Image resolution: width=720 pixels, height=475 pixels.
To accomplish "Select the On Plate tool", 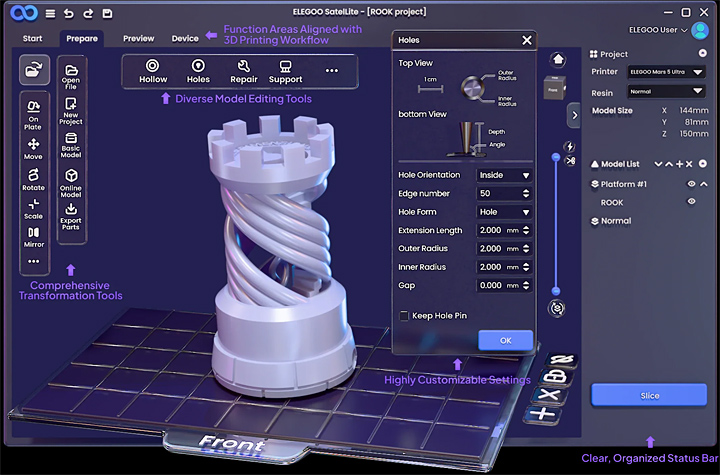I will pyautogui.click(x=33, y=115).
